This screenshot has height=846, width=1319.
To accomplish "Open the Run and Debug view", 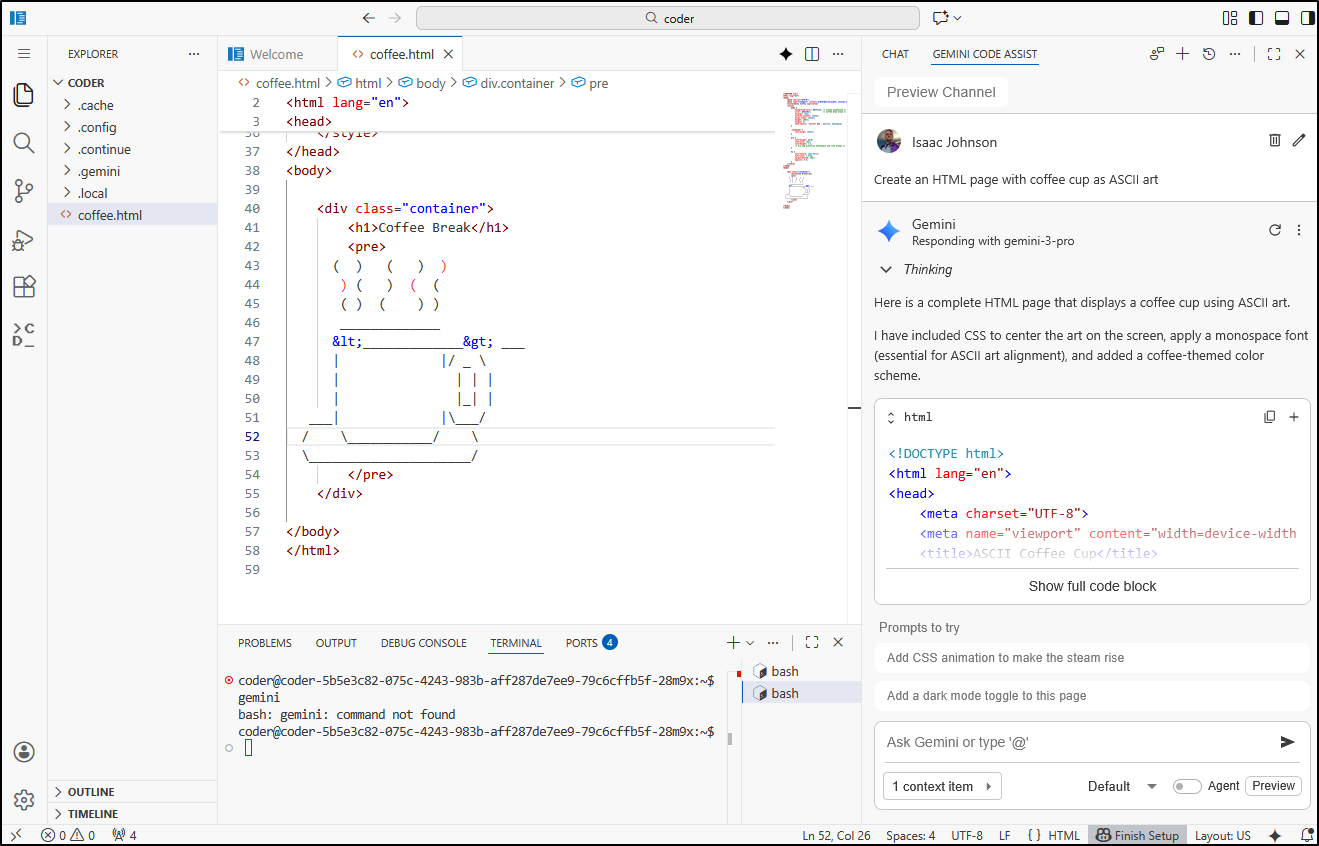I will pyautogui.click(x=24, y=239).
